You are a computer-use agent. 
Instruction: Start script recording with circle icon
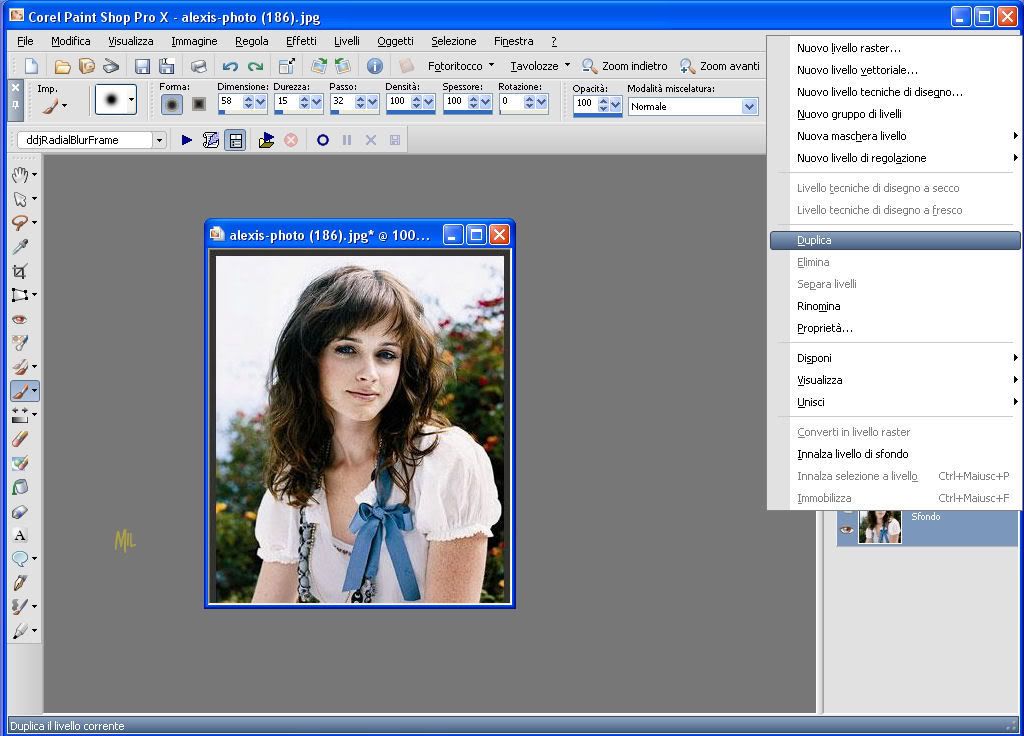(323, 140)
